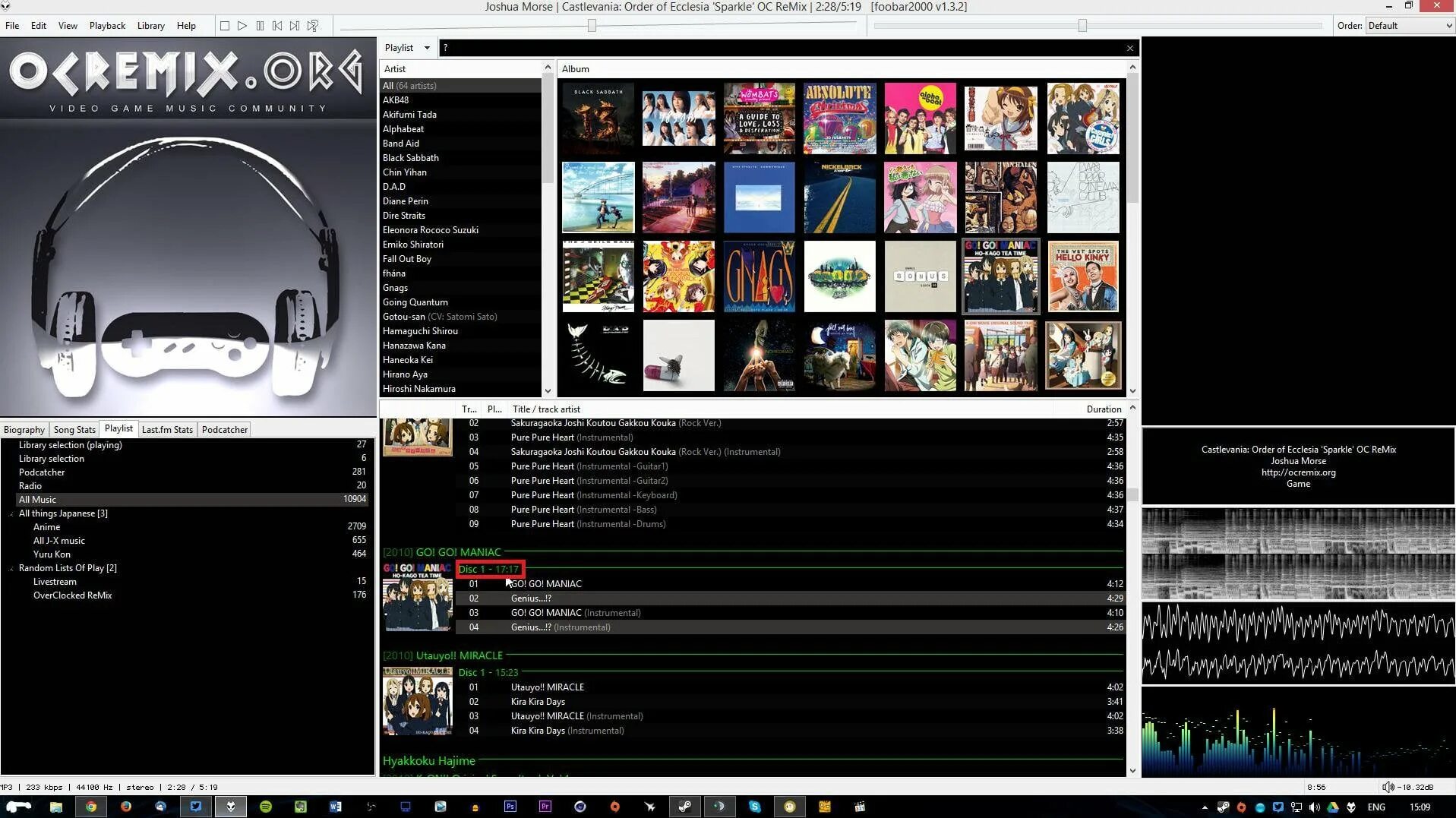Select the All Music playlist

pos(192,500)
